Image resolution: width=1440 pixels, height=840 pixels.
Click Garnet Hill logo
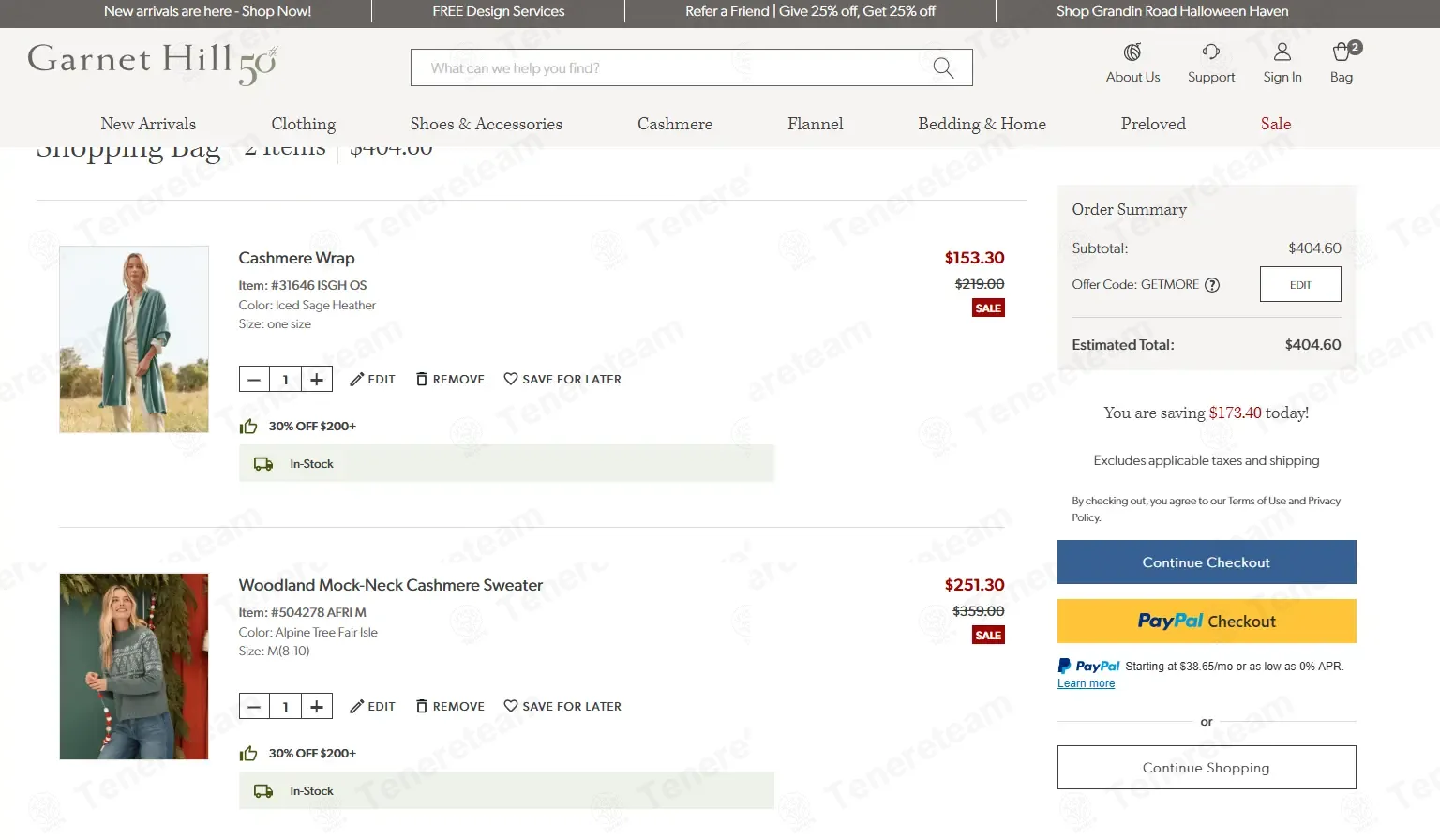tap(152, 63)
